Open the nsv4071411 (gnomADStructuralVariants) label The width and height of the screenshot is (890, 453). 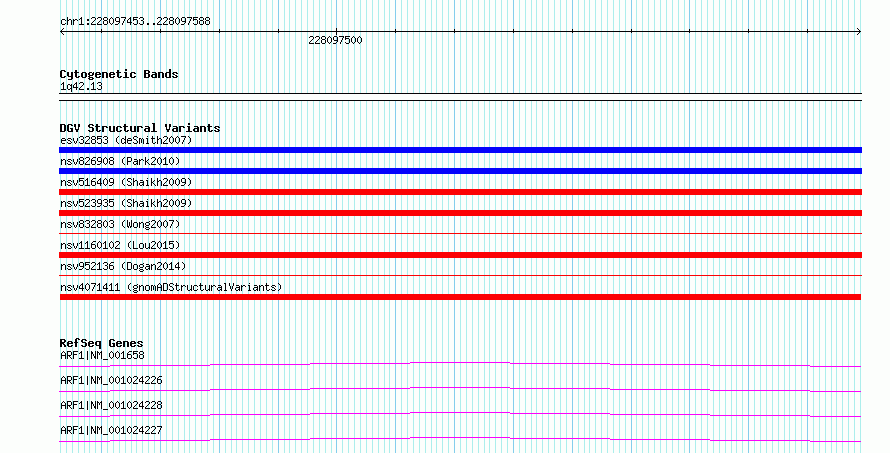171,287
